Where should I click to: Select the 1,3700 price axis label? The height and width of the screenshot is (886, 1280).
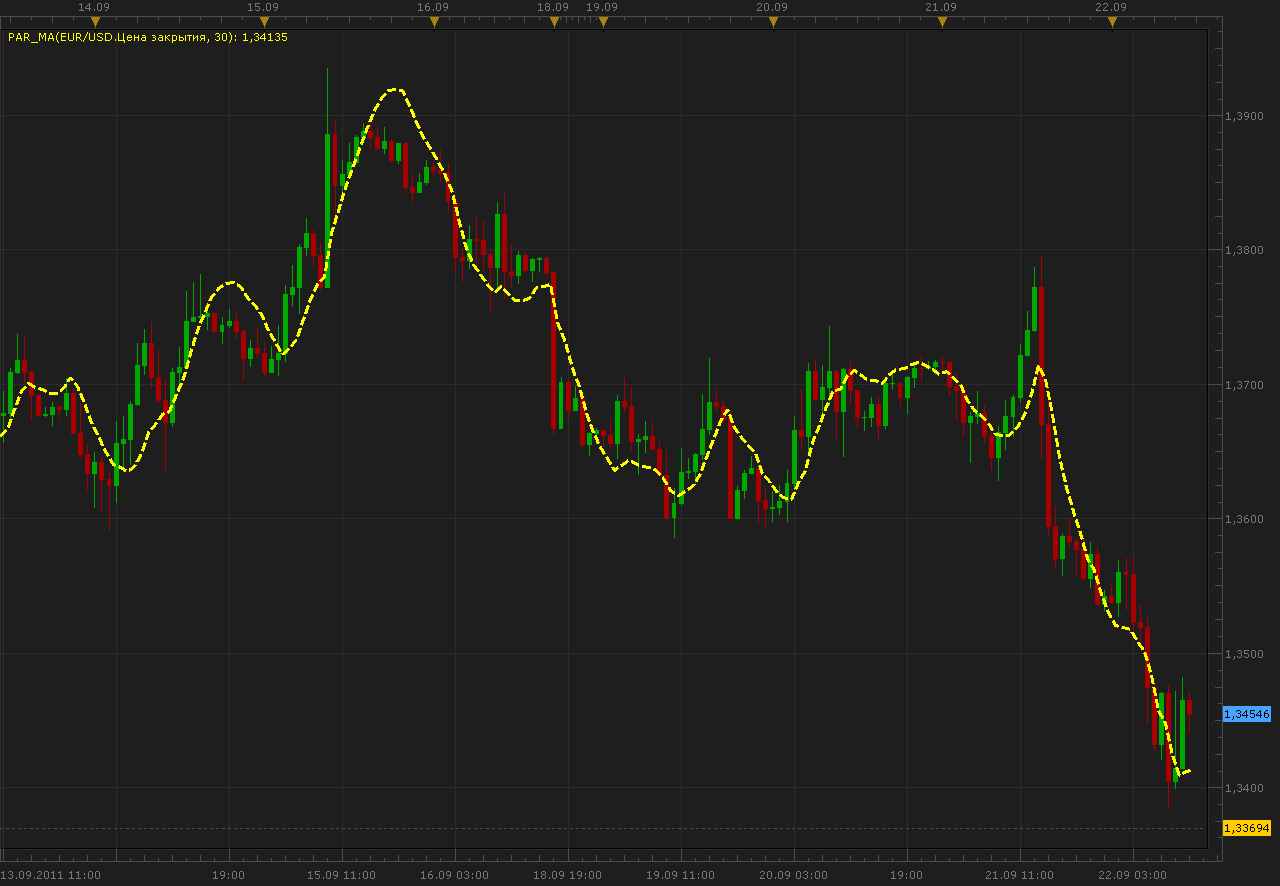(x=1244, y=385)
